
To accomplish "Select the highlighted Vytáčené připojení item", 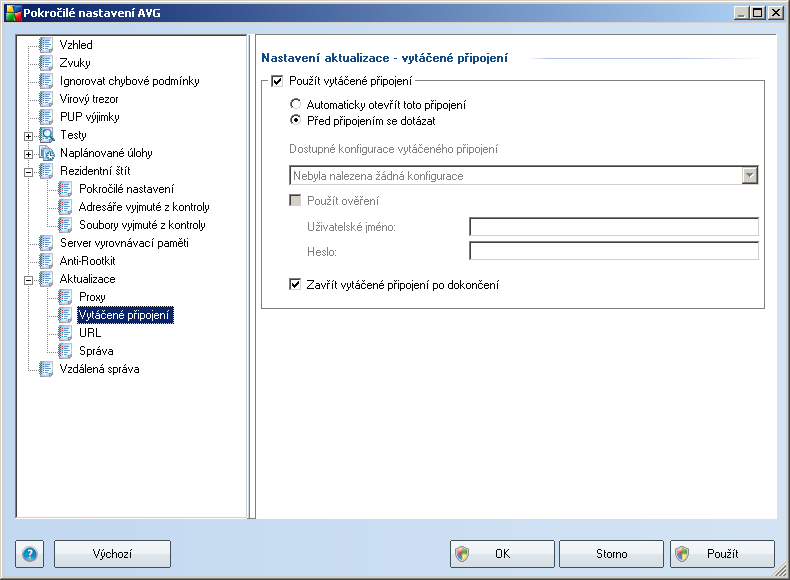I will [124, 315].
